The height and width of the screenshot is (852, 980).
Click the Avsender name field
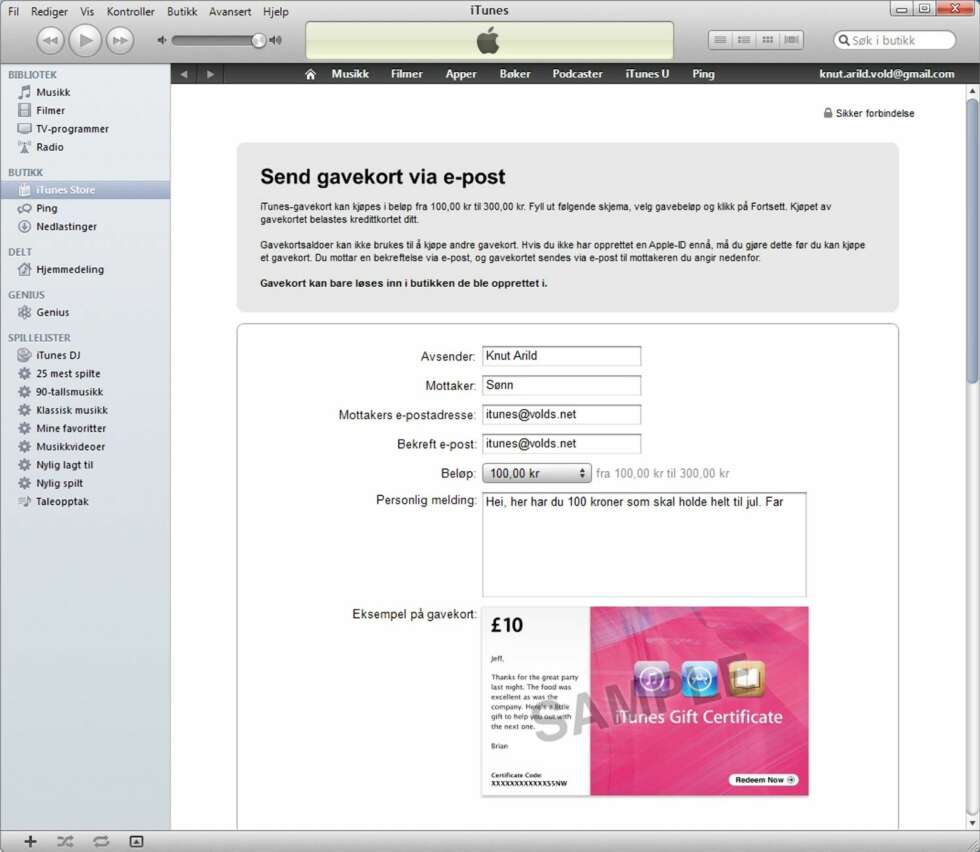coord(561,356)
